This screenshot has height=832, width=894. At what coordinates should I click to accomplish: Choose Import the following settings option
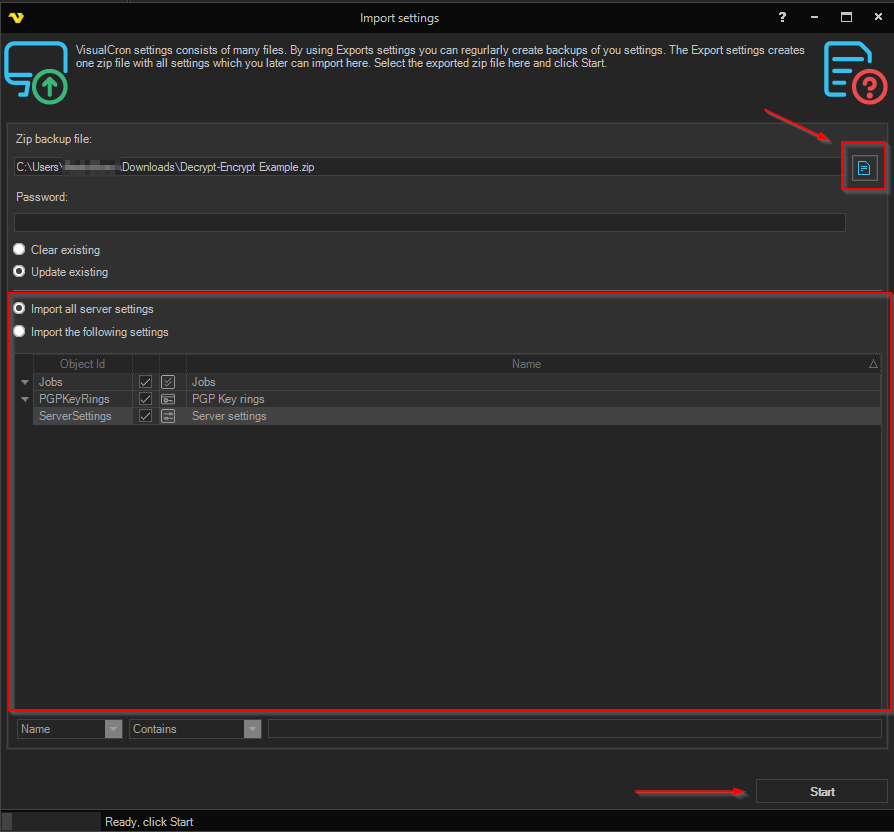(x=19, y=332)
